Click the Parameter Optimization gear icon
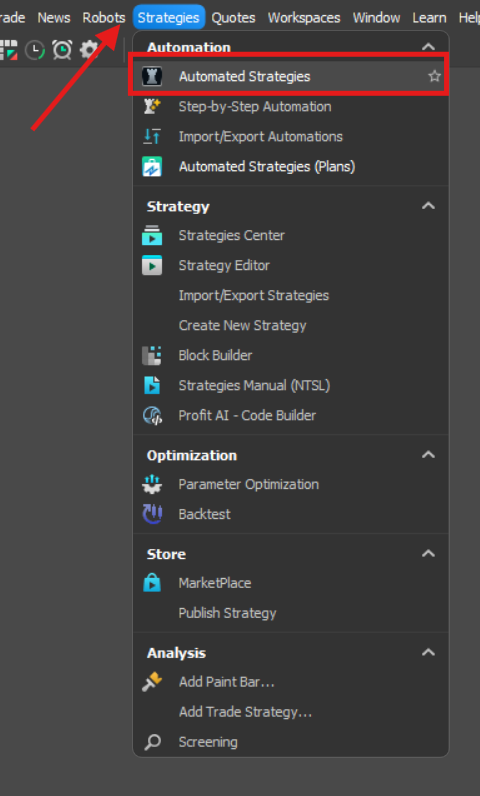The height and width of the screenshot is (796, 480). click(x=152, y=484)
